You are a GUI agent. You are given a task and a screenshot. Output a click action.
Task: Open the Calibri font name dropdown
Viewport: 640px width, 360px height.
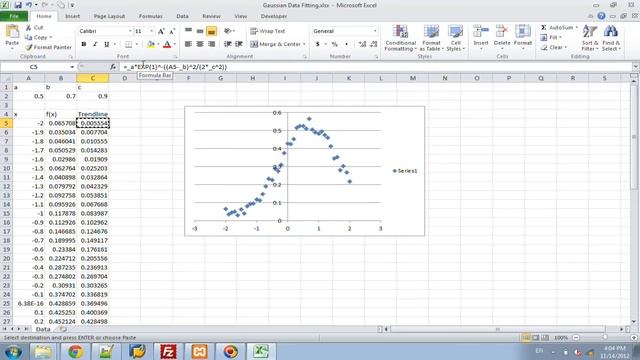pos(130,31)
